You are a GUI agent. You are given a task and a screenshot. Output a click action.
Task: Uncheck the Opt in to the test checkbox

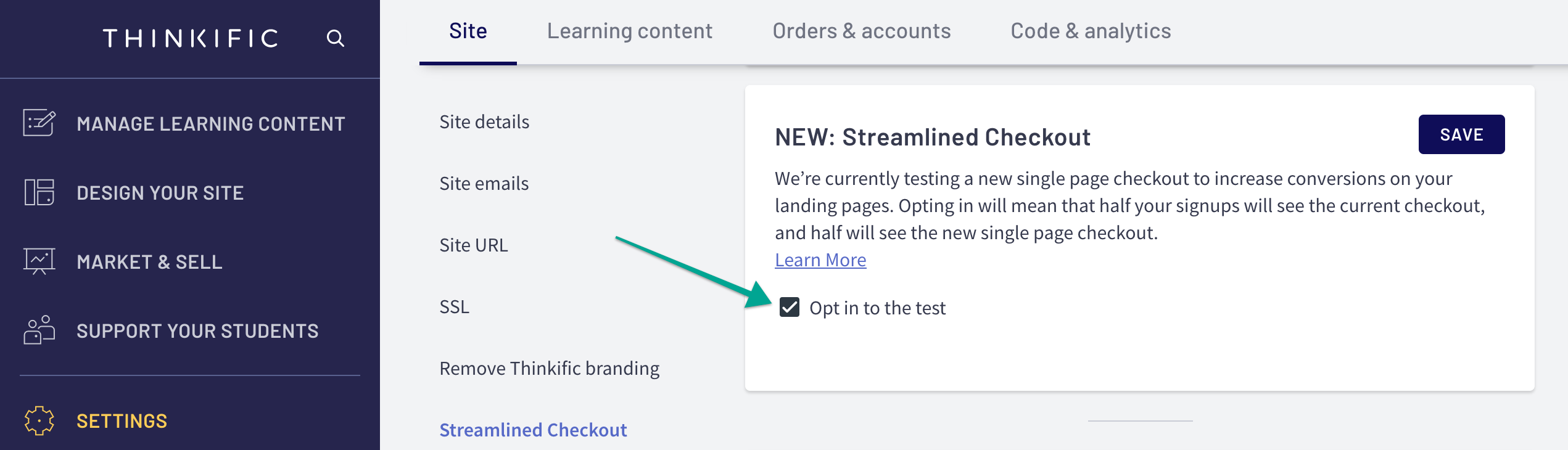coord(790,307)
